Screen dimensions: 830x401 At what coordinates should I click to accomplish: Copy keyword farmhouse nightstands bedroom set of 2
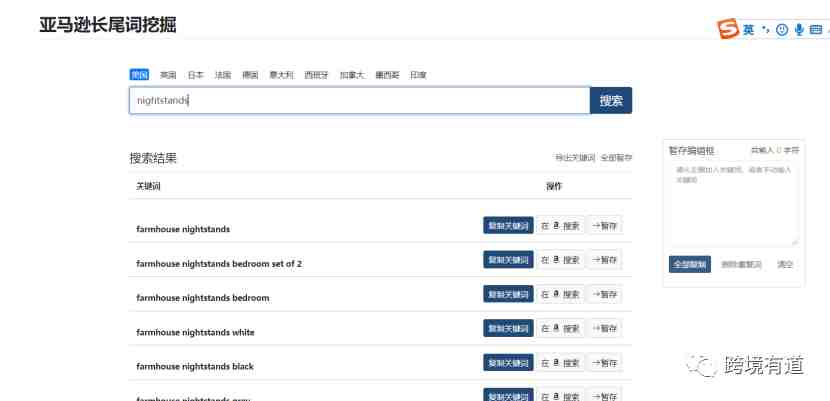pos(508,260)
